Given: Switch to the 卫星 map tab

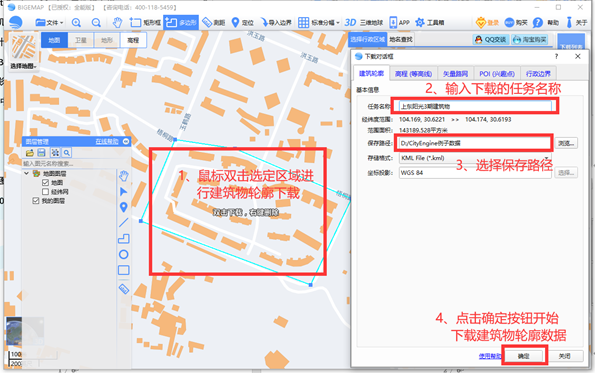Looking at the screenshot, I should [x=80, y=40].
